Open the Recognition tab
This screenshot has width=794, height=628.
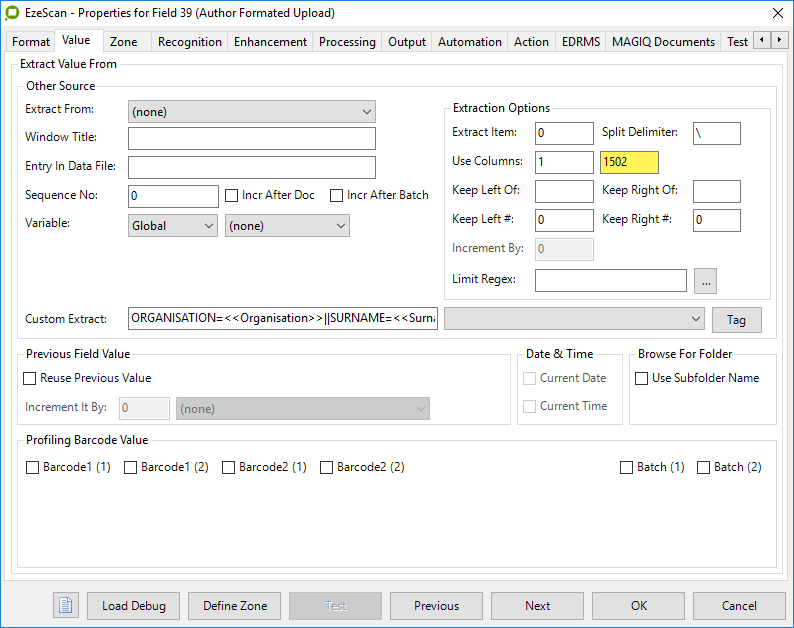pos(189,42)
